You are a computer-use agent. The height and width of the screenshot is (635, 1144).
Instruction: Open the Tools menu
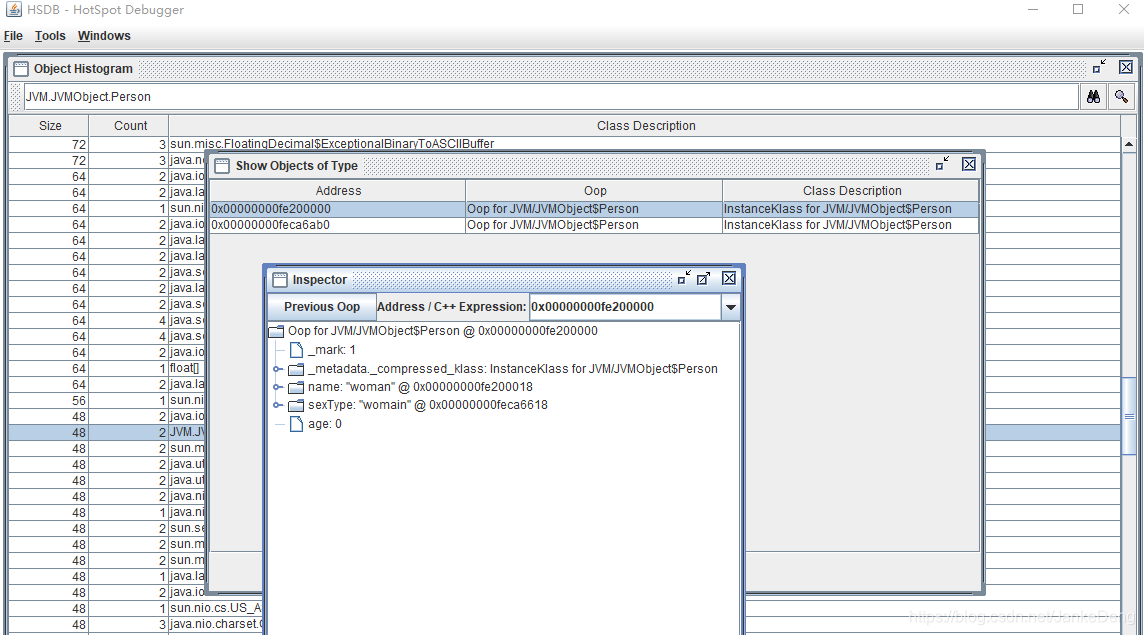[x=50, y=36]
